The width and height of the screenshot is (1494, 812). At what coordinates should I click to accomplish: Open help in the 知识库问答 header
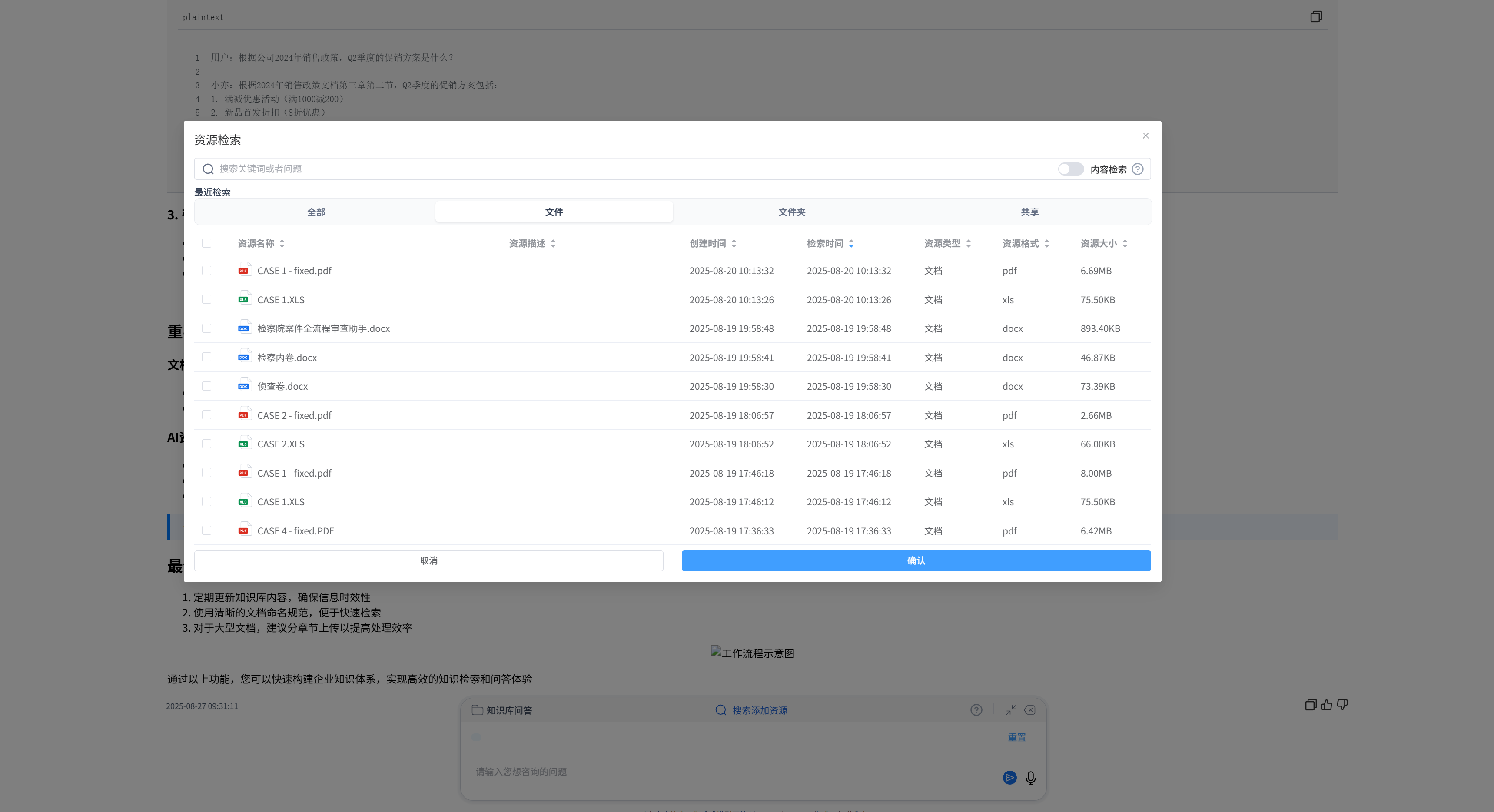point(977,709)
